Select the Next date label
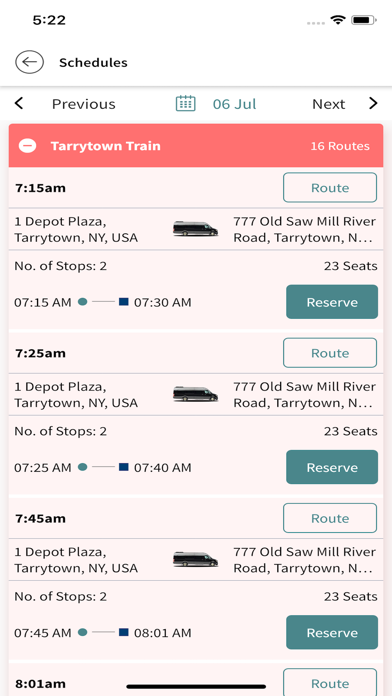This screenshot has height=696, width=392. coord(329,104)
